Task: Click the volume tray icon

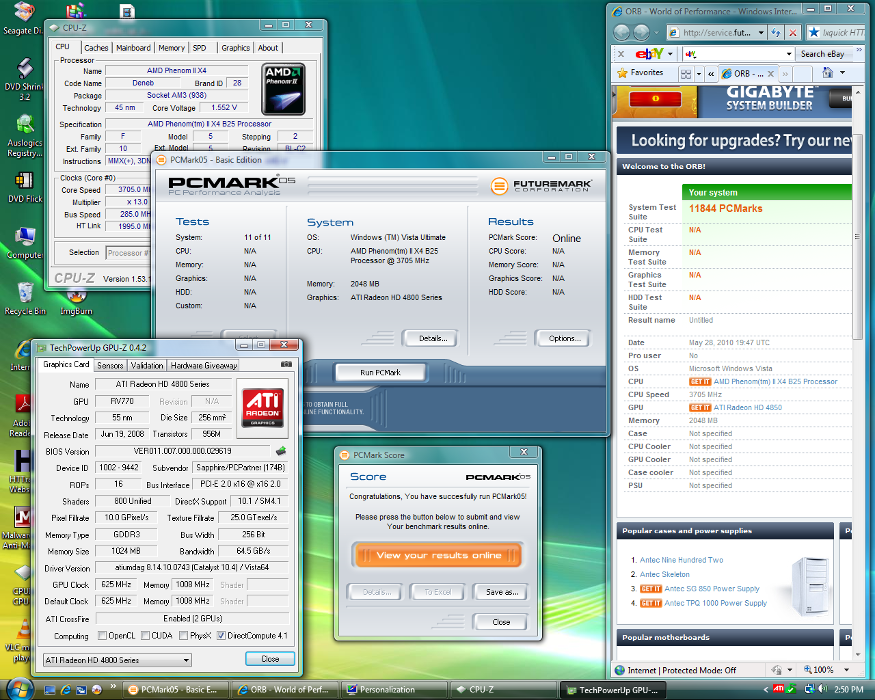Action: pos(823,689)
